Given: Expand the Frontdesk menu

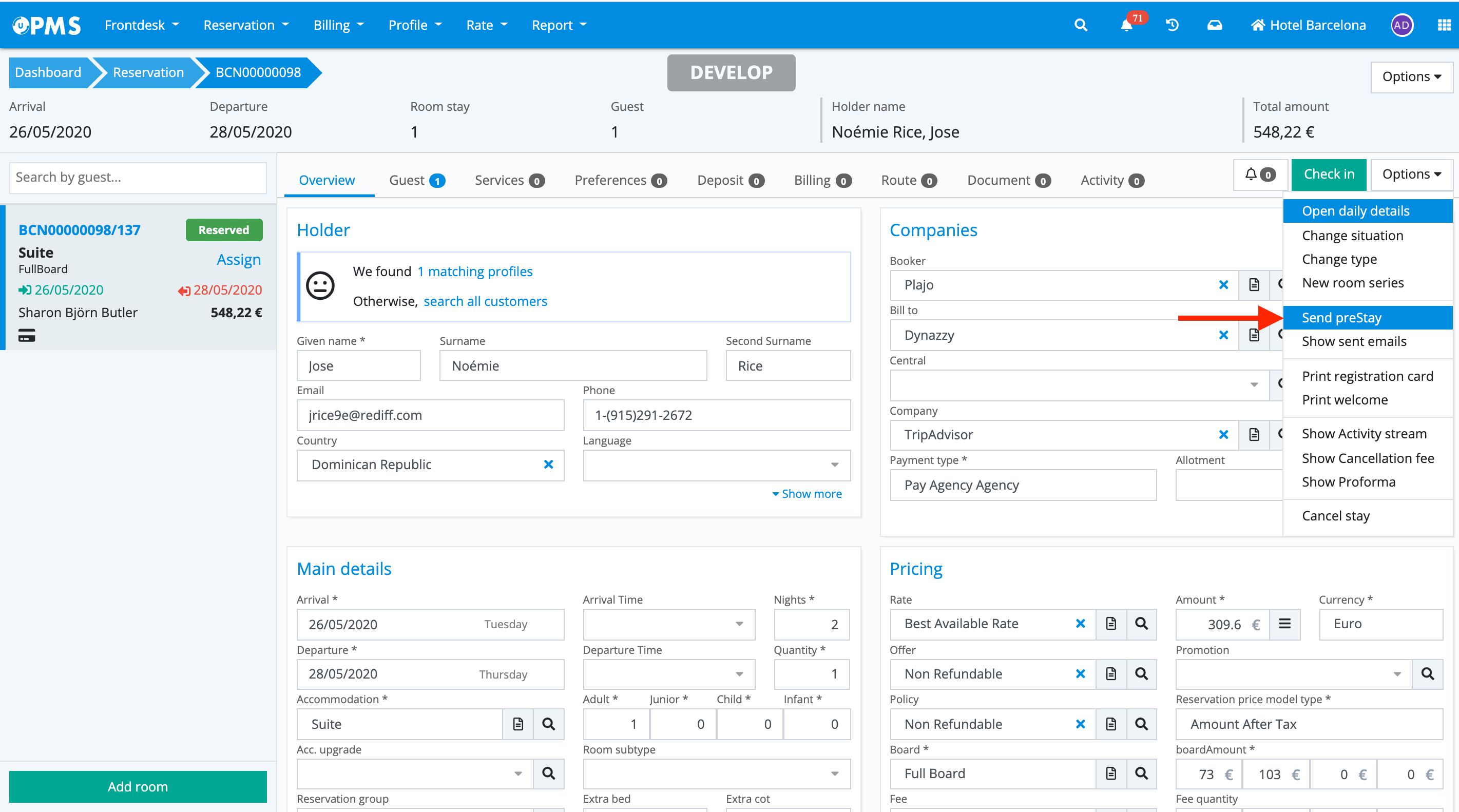Looking at the screenshot, I should point(142,25).
